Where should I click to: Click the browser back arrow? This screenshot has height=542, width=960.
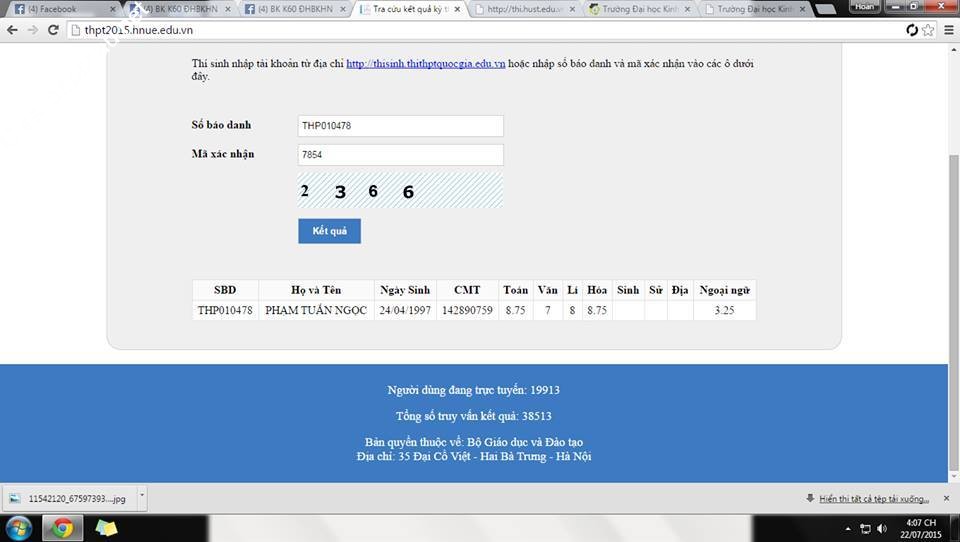coord(12,30)
